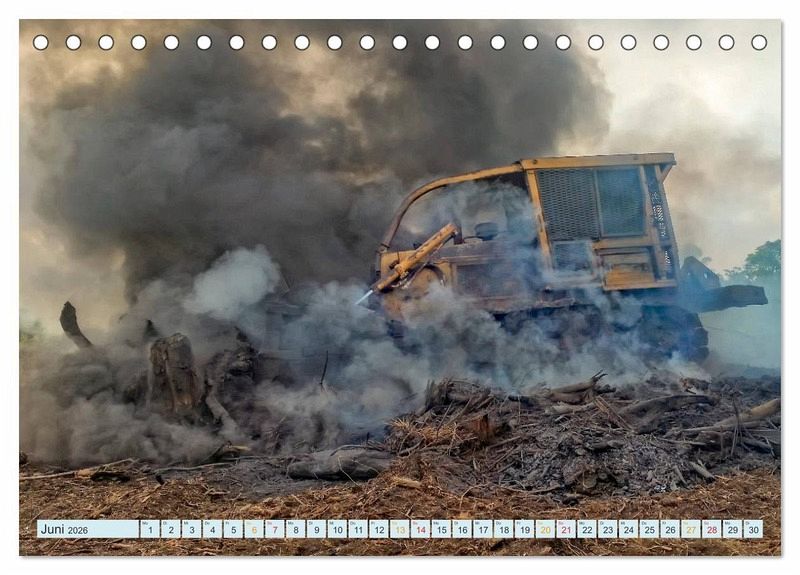Select June 30, the last date cell
Screen dimensions: 800x575
(753, 529)
